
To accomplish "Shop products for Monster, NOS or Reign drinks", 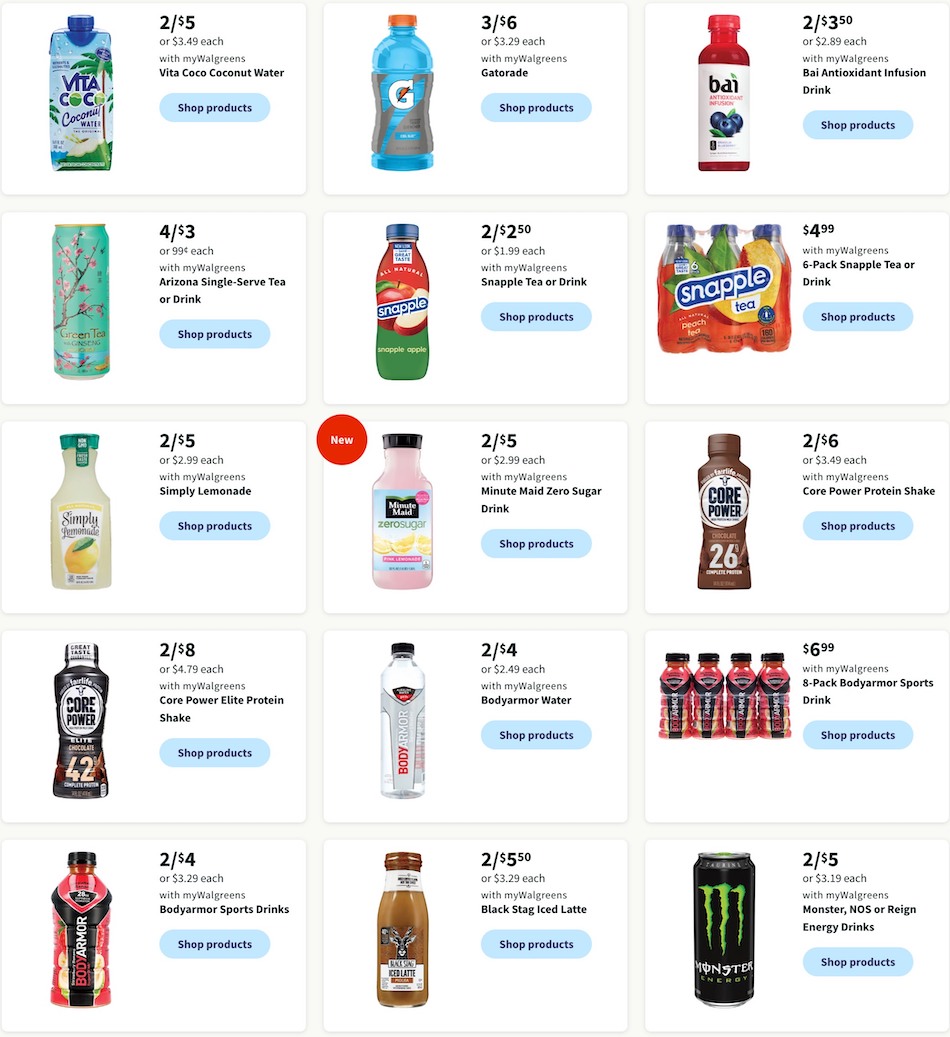I will point(857,961).
